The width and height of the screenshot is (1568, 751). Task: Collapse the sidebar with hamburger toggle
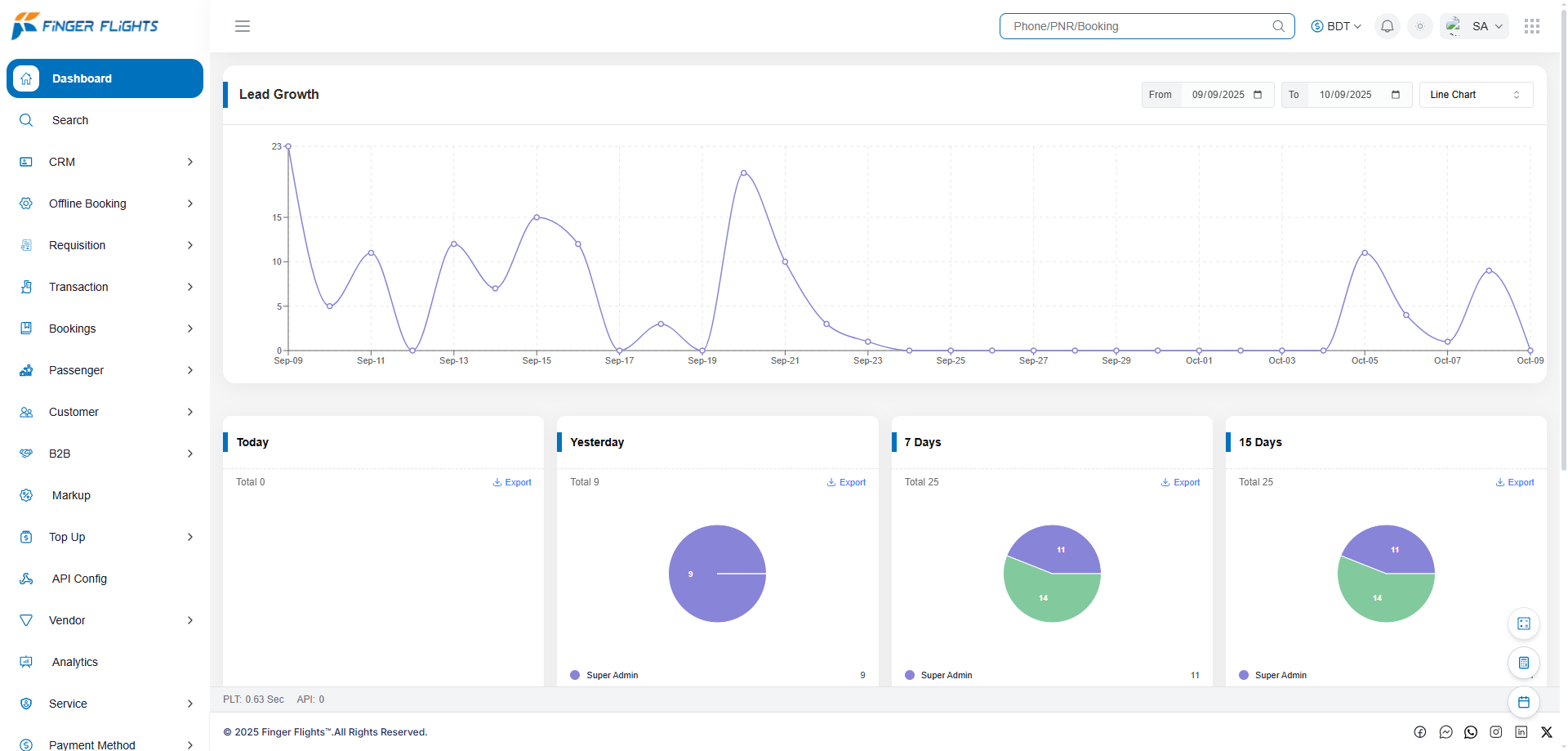pyautogui.click(x=243, y=26)
